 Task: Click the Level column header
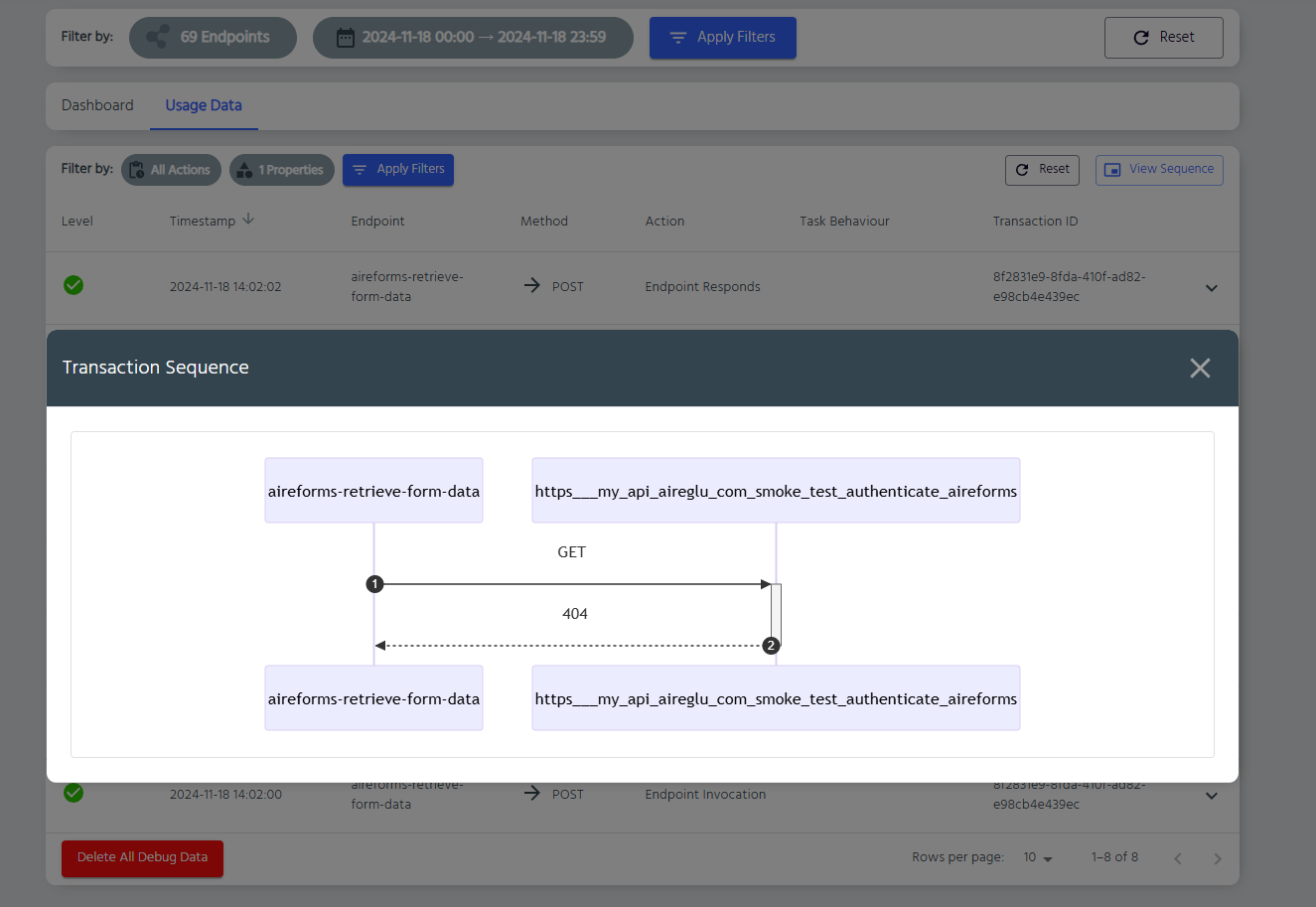[77, 222]
